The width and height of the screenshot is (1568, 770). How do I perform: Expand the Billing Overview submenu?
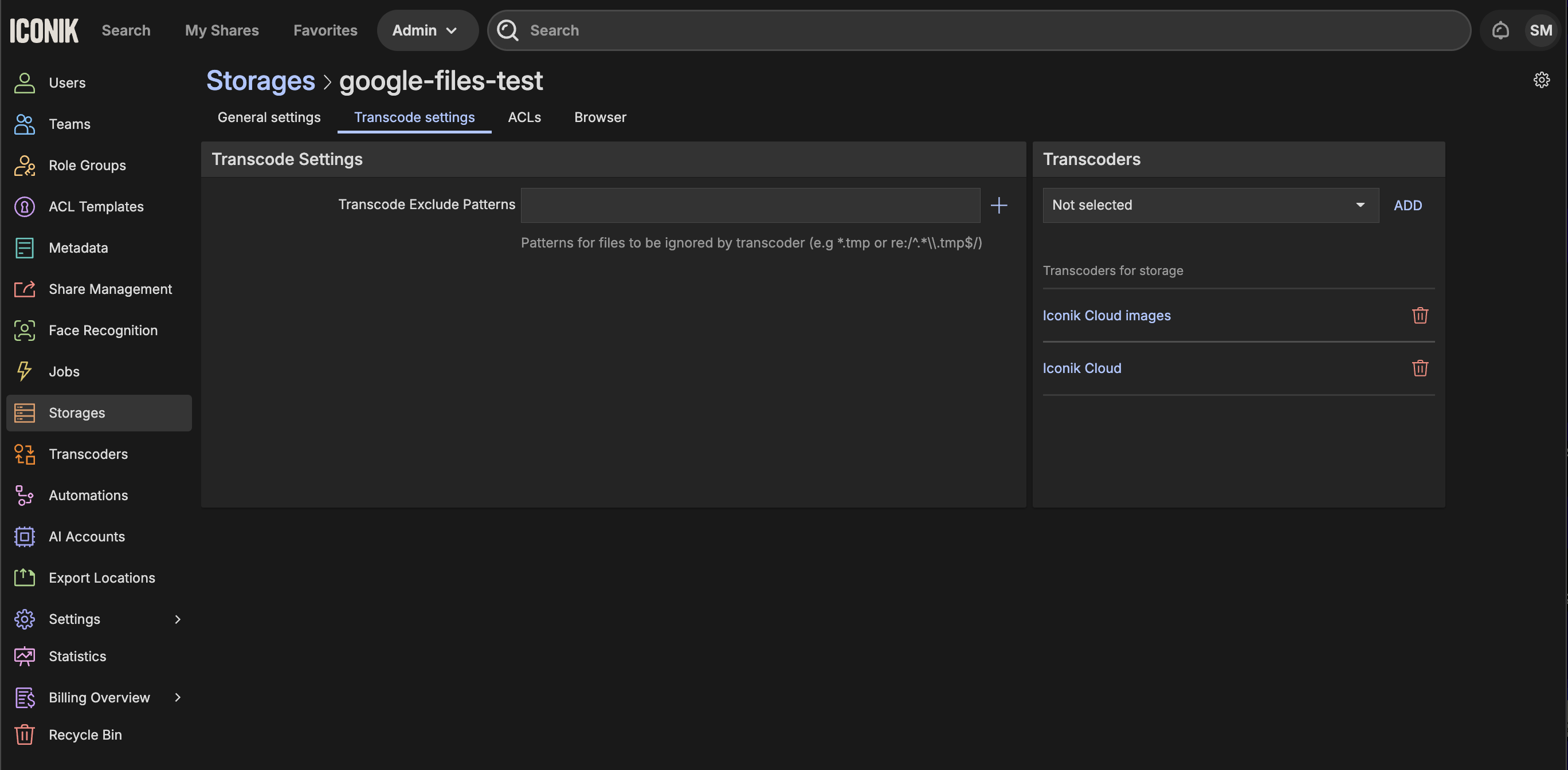(177, 698)
